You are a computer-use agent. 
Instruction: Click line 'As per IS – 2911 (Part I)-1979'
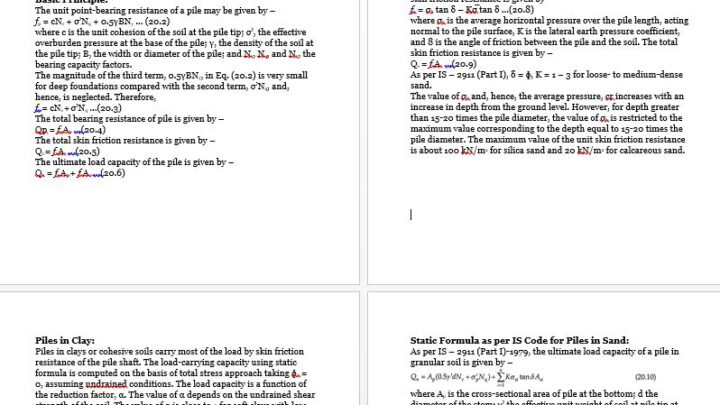545,351
